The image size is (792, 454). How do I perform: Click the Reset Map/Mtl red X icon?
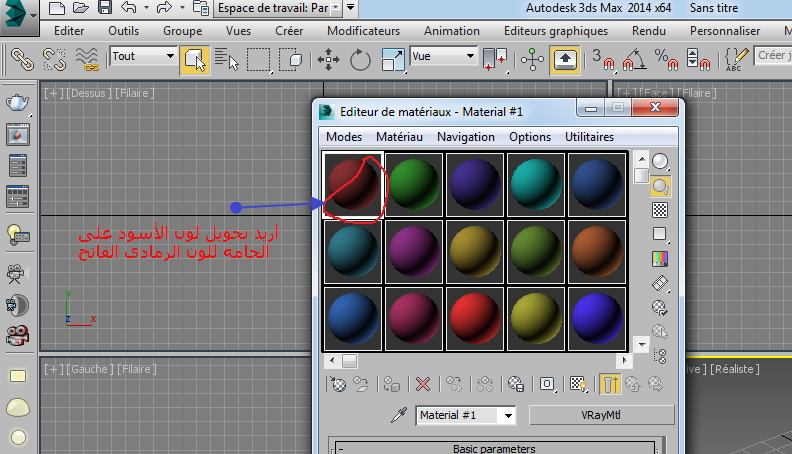click(423, 384)
